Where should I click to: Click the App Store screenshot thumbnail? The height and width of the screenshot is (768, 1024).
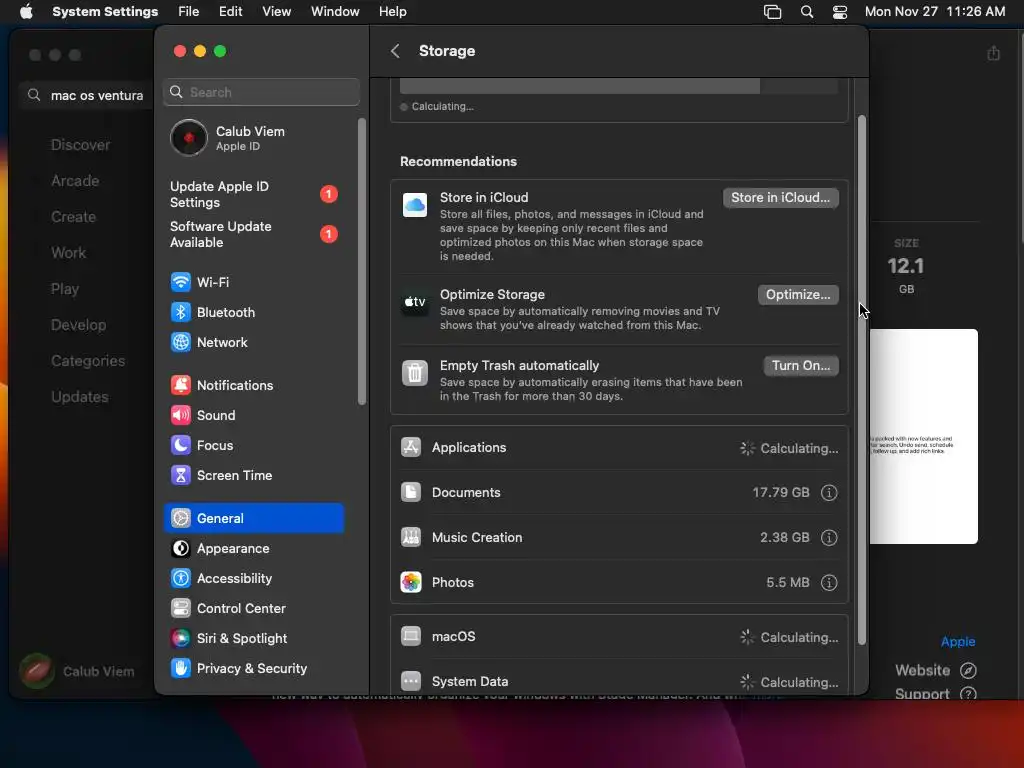[923, 436]
